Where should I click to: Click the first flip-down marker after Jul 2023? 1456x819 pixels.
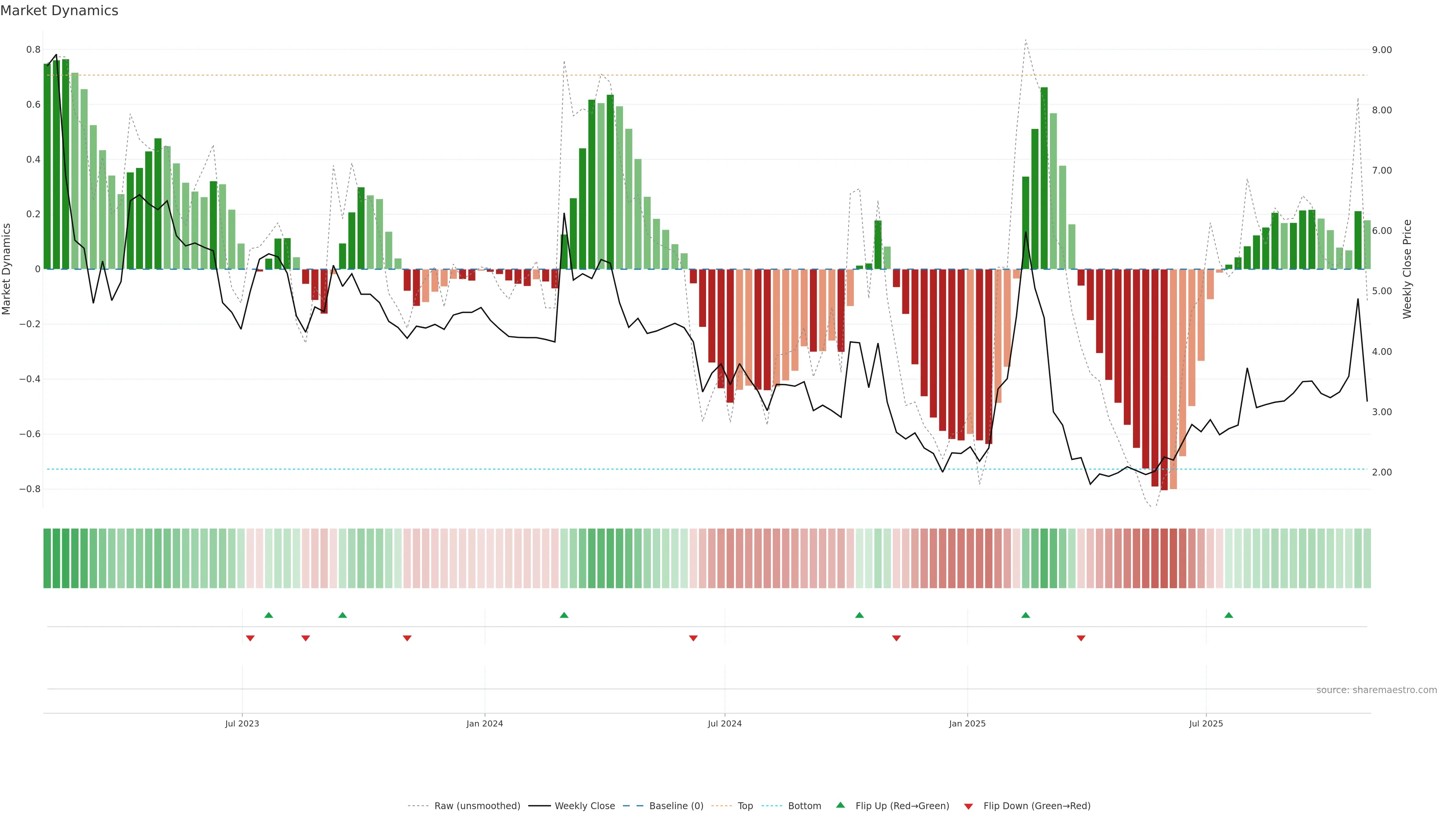pyautogui.click(x=250, y=638)
